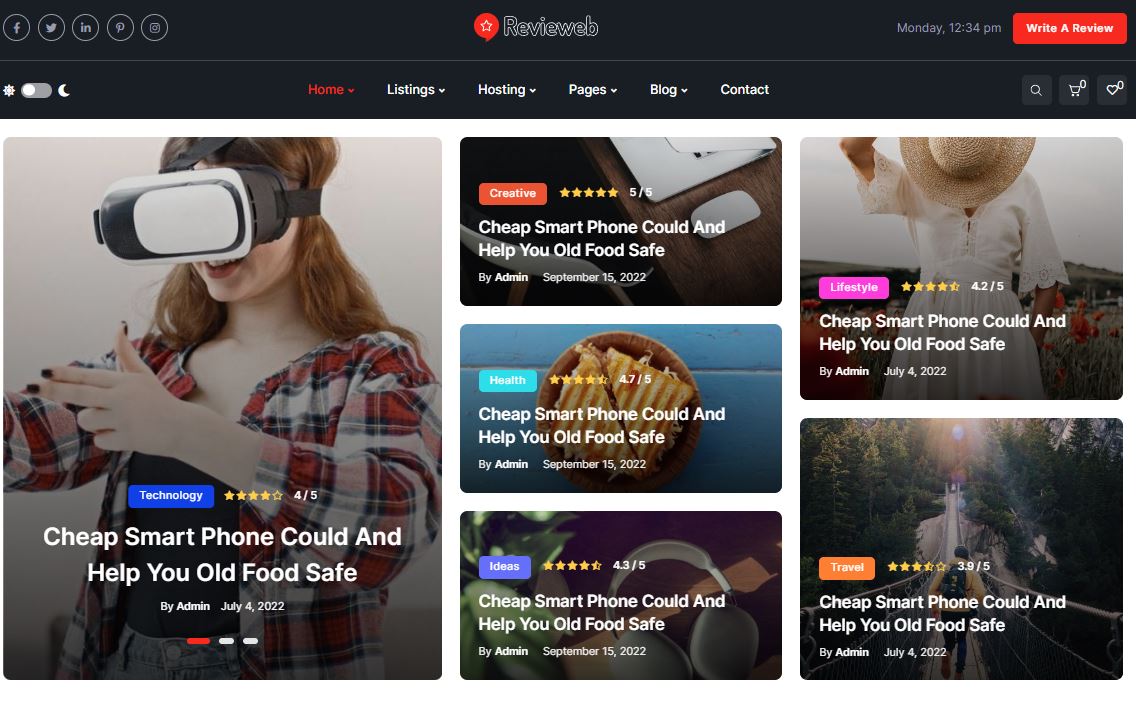The image size is (1136, 718).
Task: Click September 15, 2022 on Health card
Action: (x=594, y=464)
